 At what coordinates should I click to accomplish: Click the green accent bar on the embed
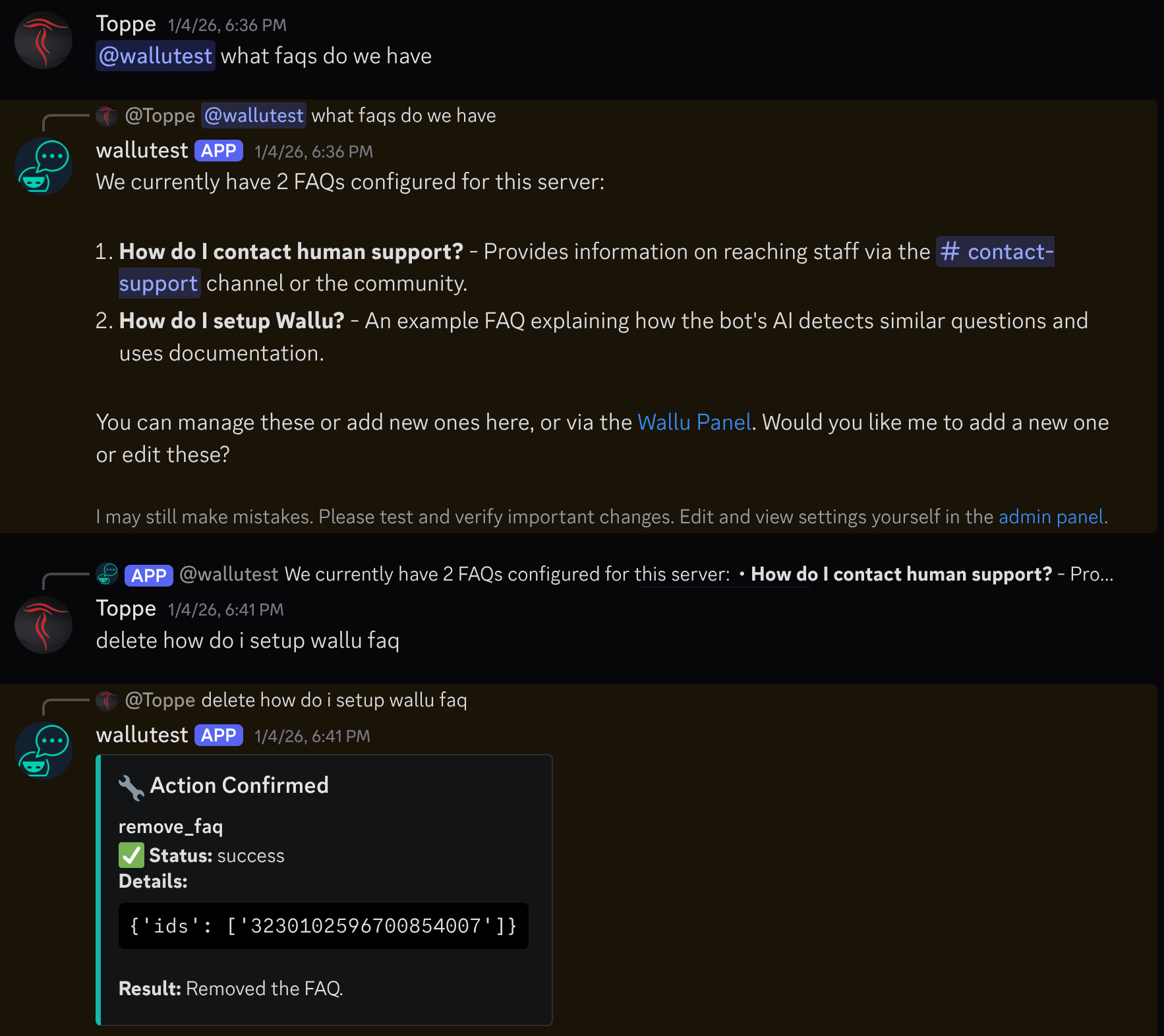[100, 890]
